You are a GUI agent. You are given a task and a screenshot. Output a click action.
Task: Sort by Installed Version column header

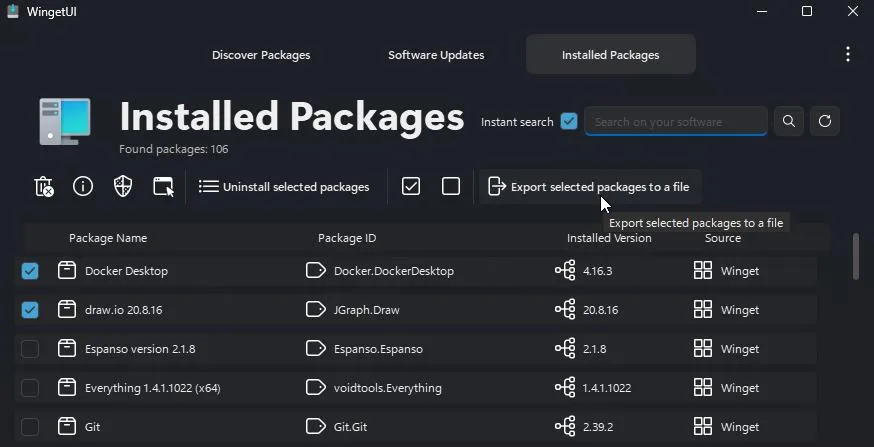coord(609,238)
